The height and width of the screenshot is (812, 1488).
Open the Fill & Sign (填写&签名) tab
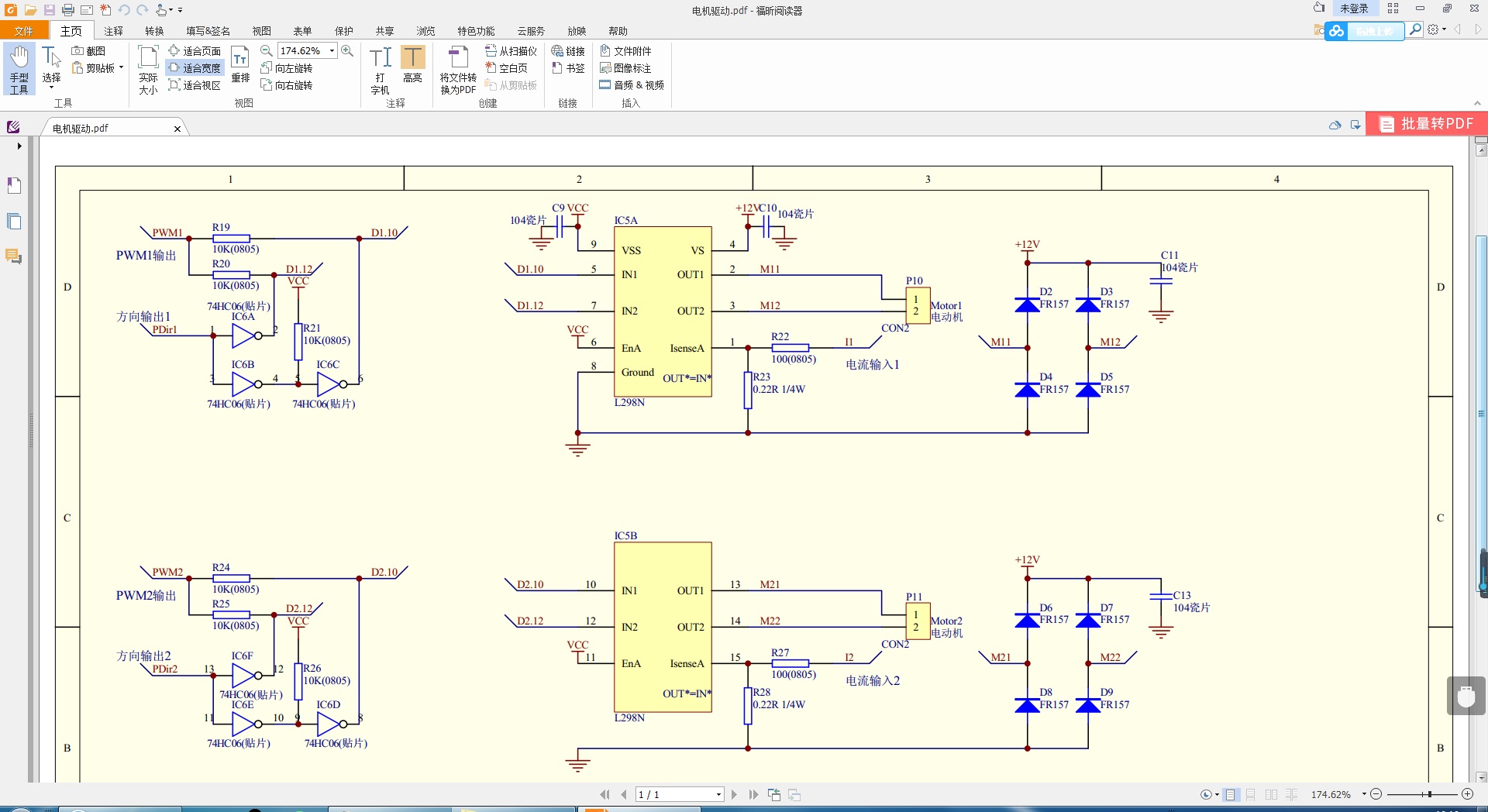click(208, 31)
